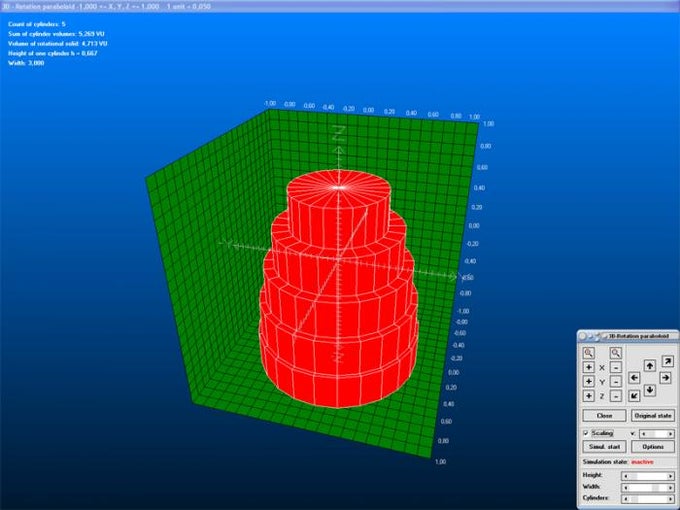Click right arrow of Width scrollbar
The image size is (680, 510).
tap(670, 487)
